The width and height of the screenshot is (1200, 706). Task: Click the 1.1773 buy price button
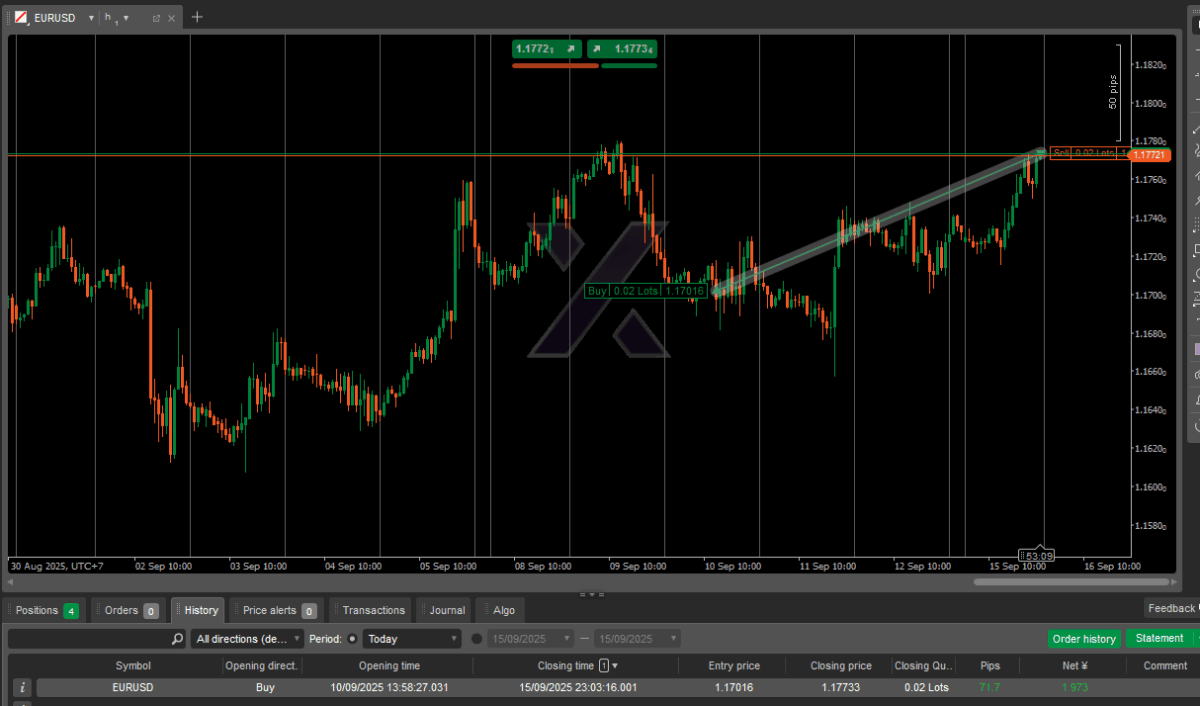tap(622, 48)
